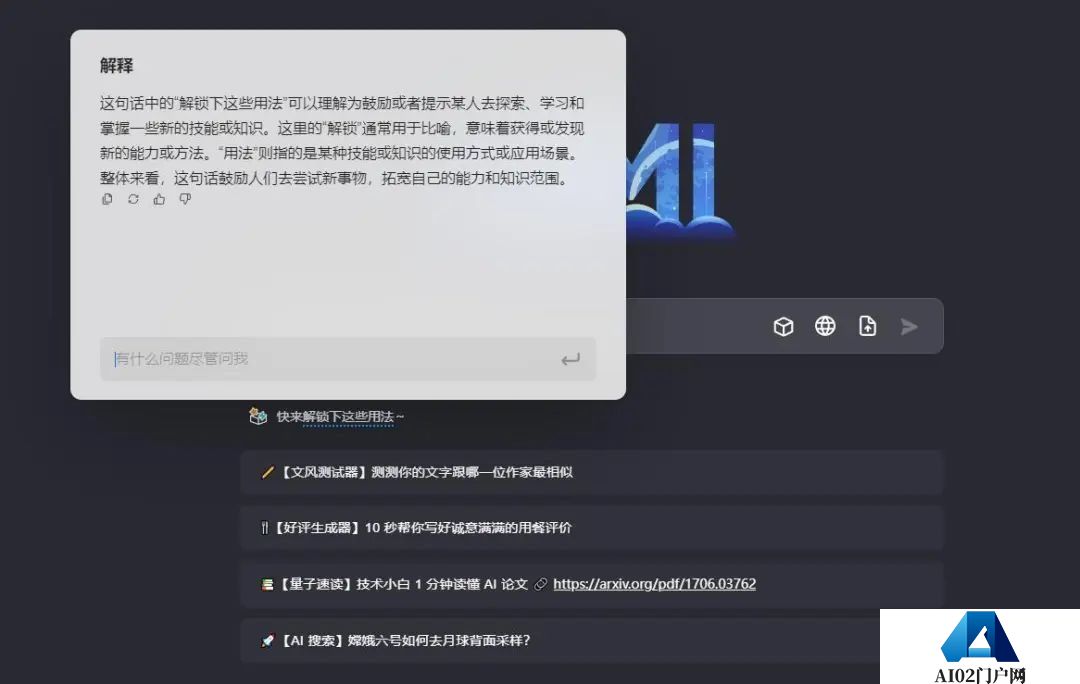
Task: Click the link chain icon before arxiv URL
Action: [x=541, y=584]
